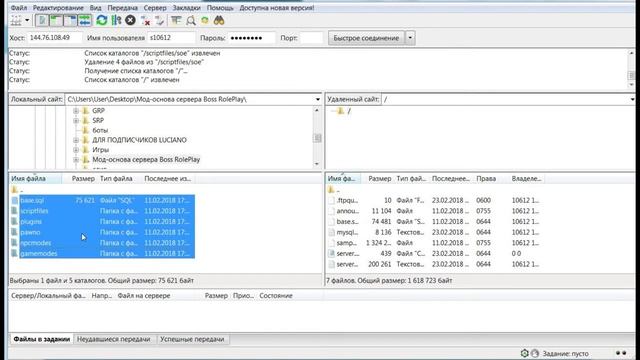Toggle transfer queue display
The width and height of the screenshot is (640, 360).
click(x=84, y=20)
